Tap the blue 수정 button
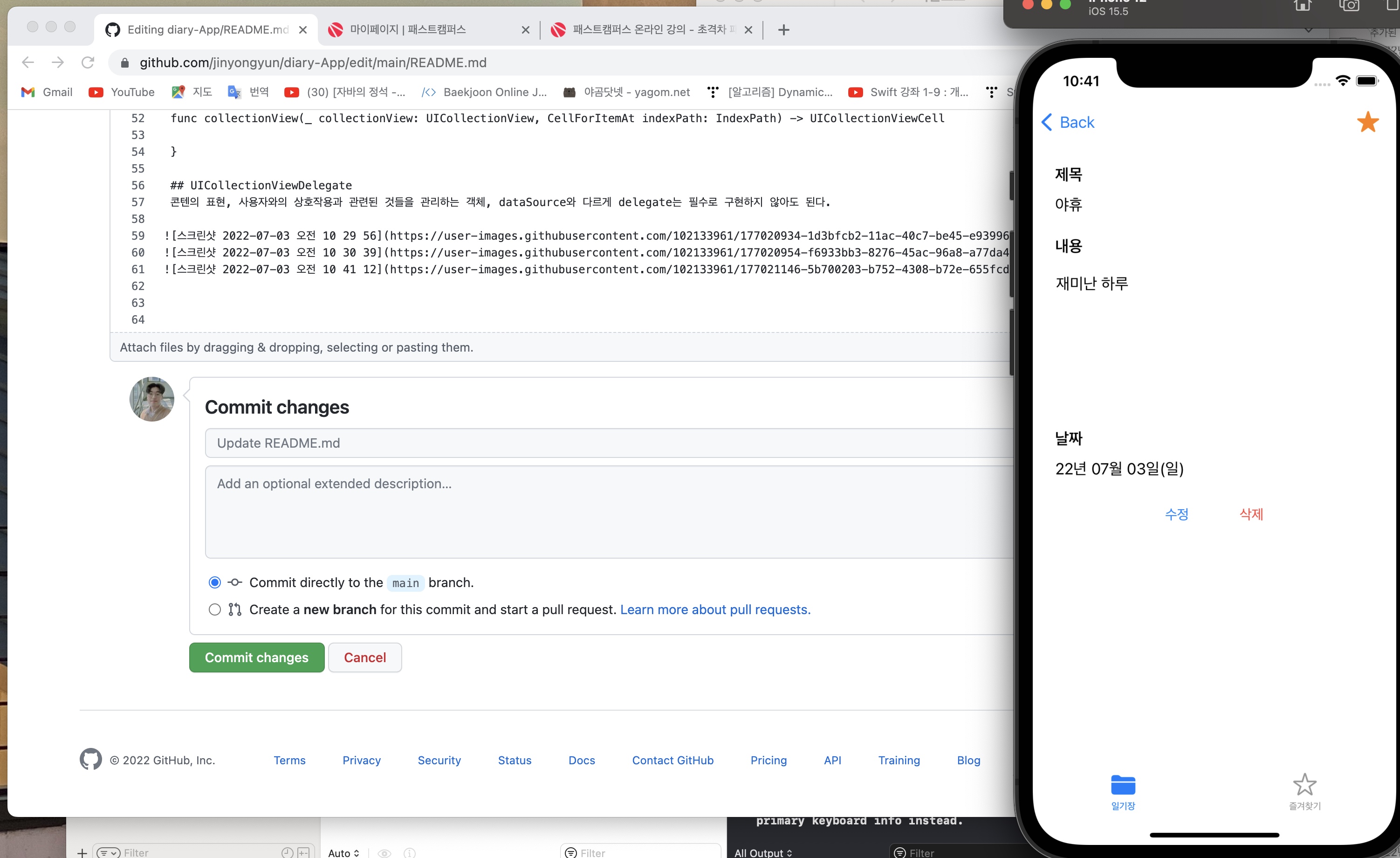 click(1176, 514)
